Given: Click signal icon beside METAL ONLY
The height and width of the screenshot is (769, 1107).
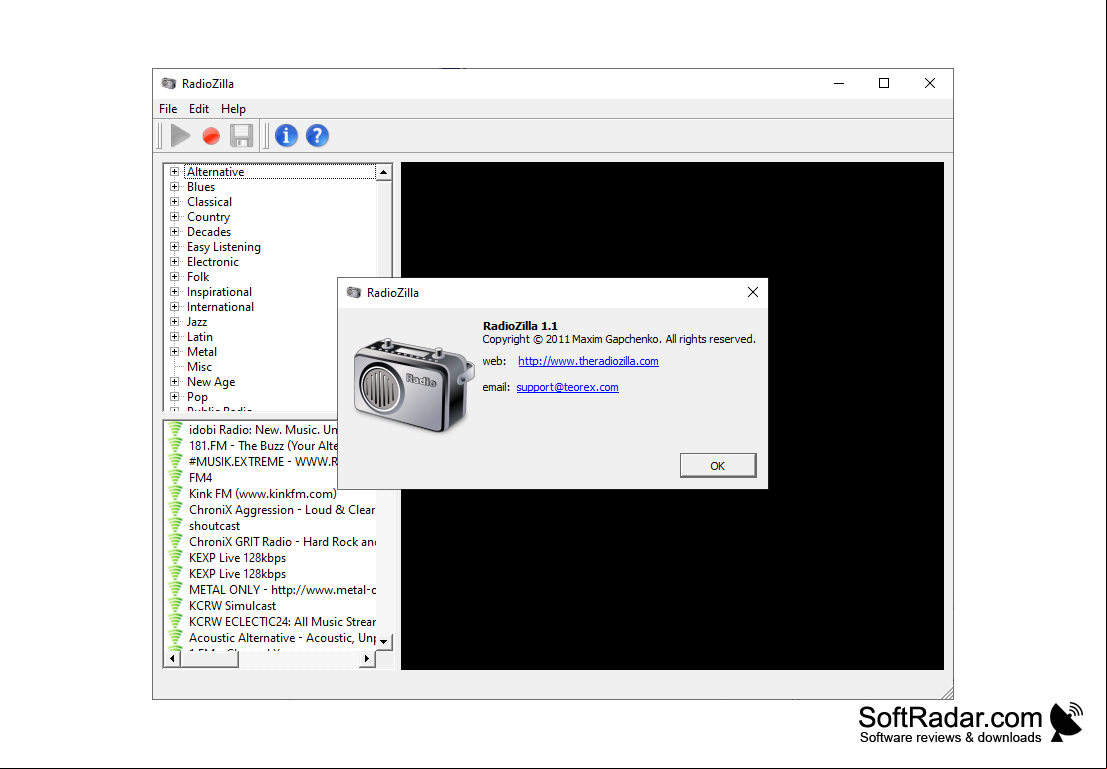Looking at the screenshot, I should coord(175,590).
